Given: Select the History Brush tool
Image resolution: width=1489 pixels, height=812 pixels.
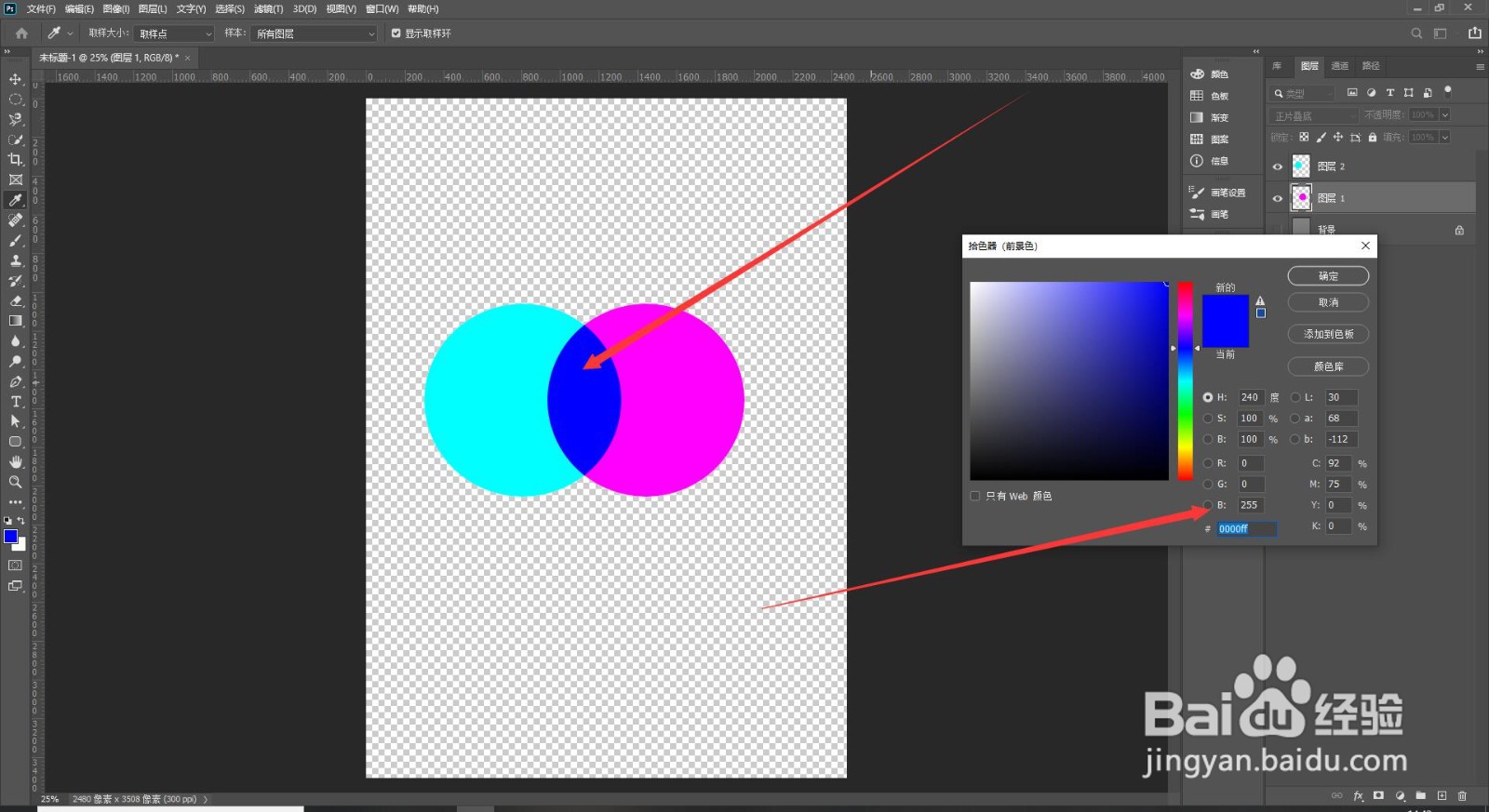Looking at the screenshot, I should pos(15,281).
